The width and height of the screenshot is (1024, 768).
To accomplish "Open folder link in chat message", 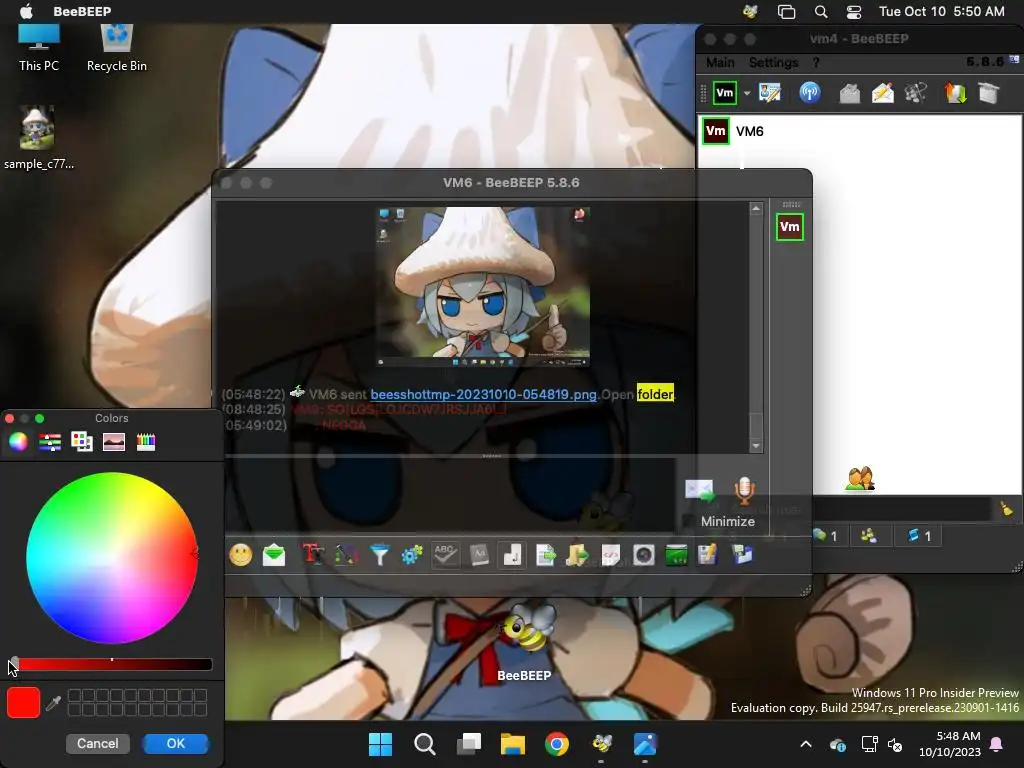I will coord(655,394).
